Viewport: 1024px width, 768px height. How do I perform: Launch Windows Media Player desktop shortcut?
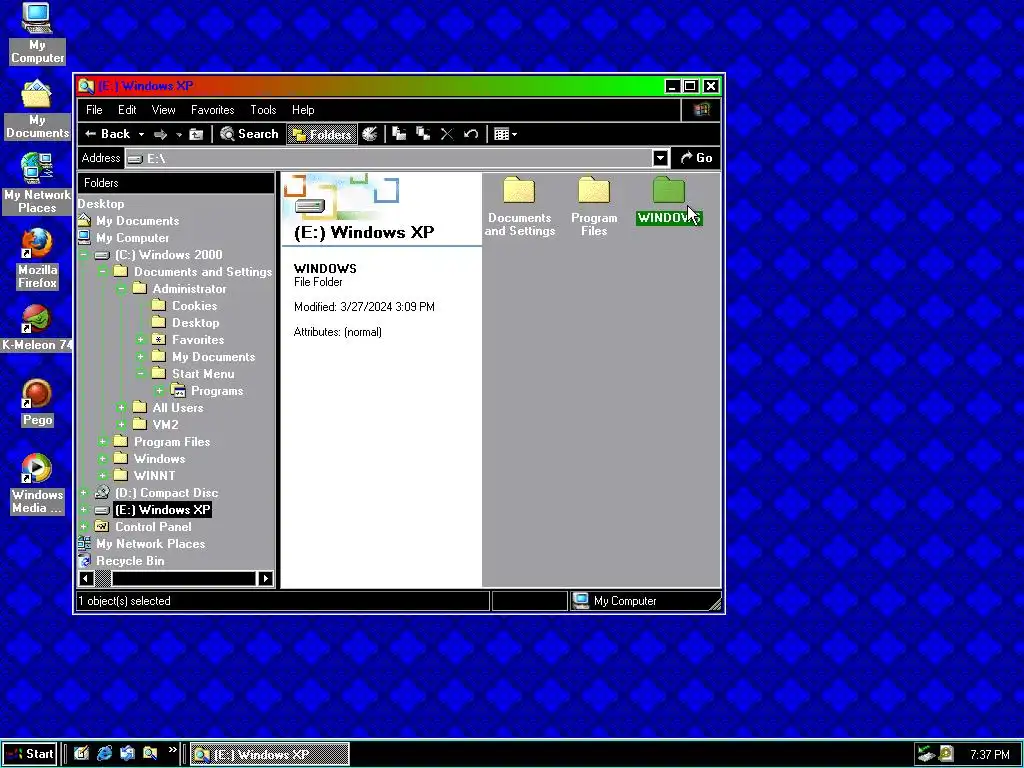pos(37,483)
